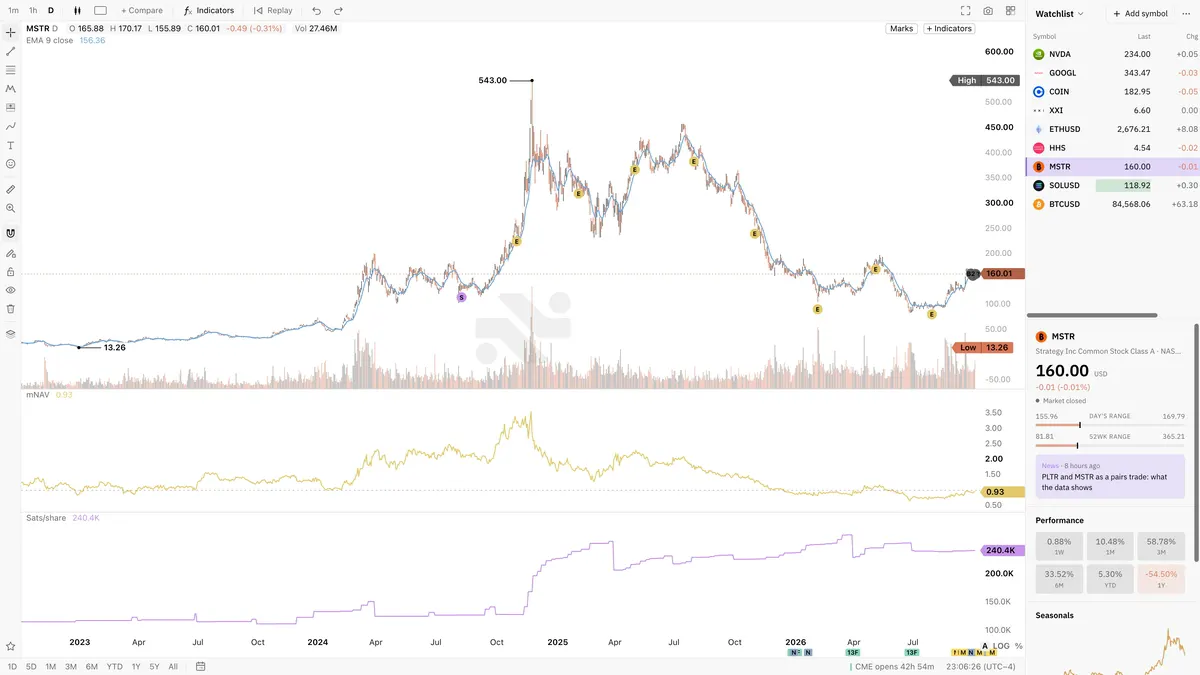This screenshot has height=675, width=1200.
Task: Select the crosshair cursor tool
Action: coord(10,33)
